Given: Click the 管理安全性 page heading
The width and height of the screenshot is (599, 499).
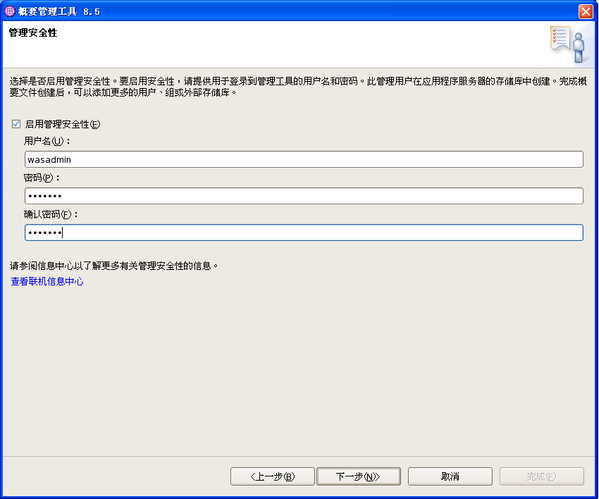Looking at the screenshot, I should 33,32.
